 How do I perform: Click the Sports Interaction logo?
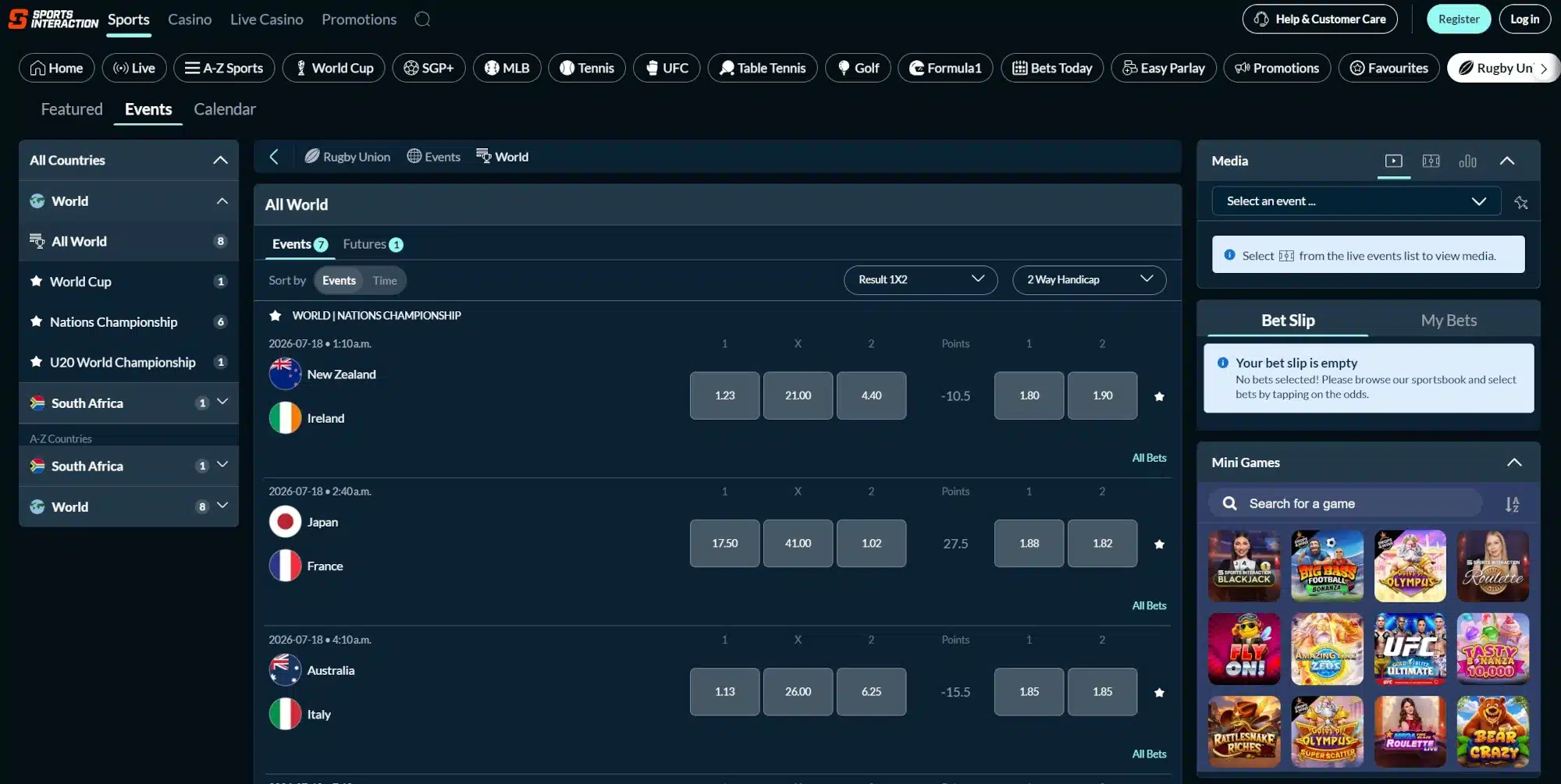53,19
